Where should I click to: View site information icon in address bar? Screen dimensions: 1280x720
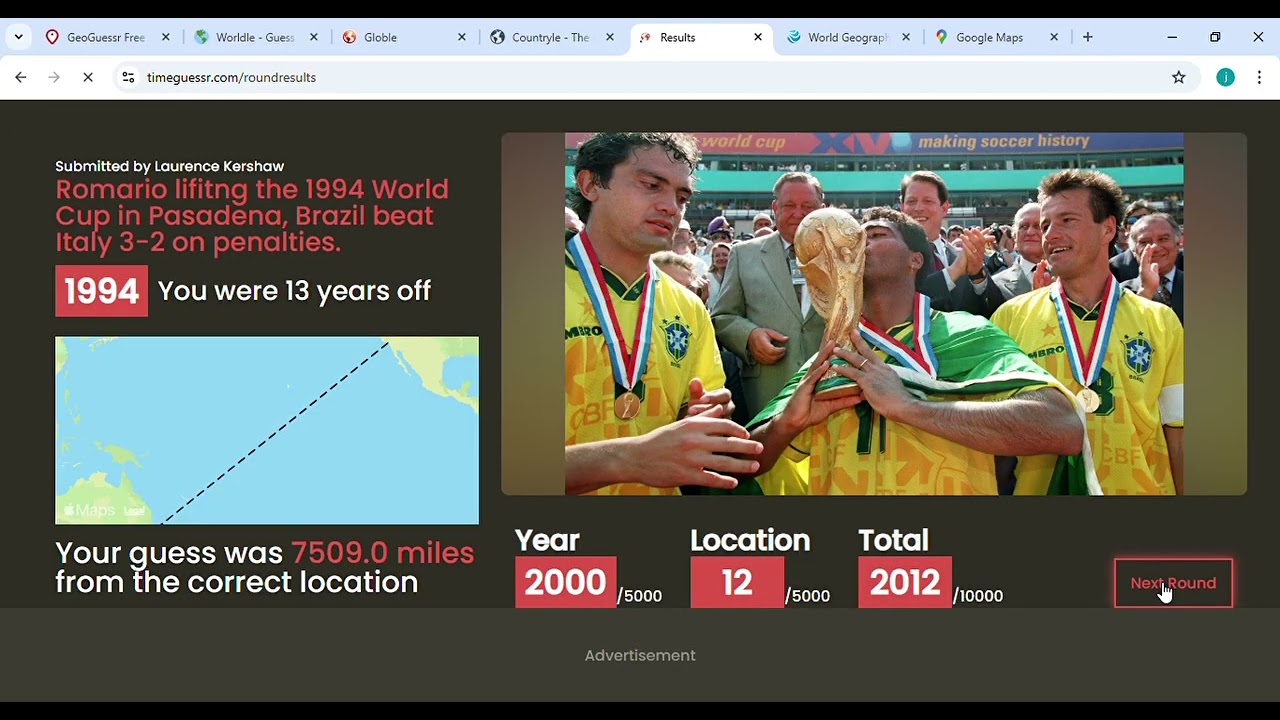pyautogui.click(x=128, y=77)
